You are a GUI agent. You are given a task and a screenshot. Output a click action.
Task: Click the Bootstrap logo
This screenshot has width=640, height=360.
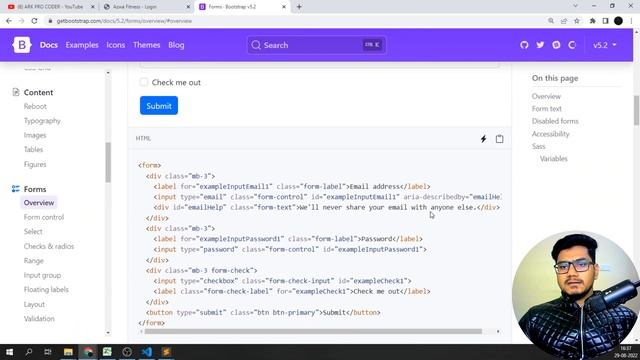[x=22, y=45]
